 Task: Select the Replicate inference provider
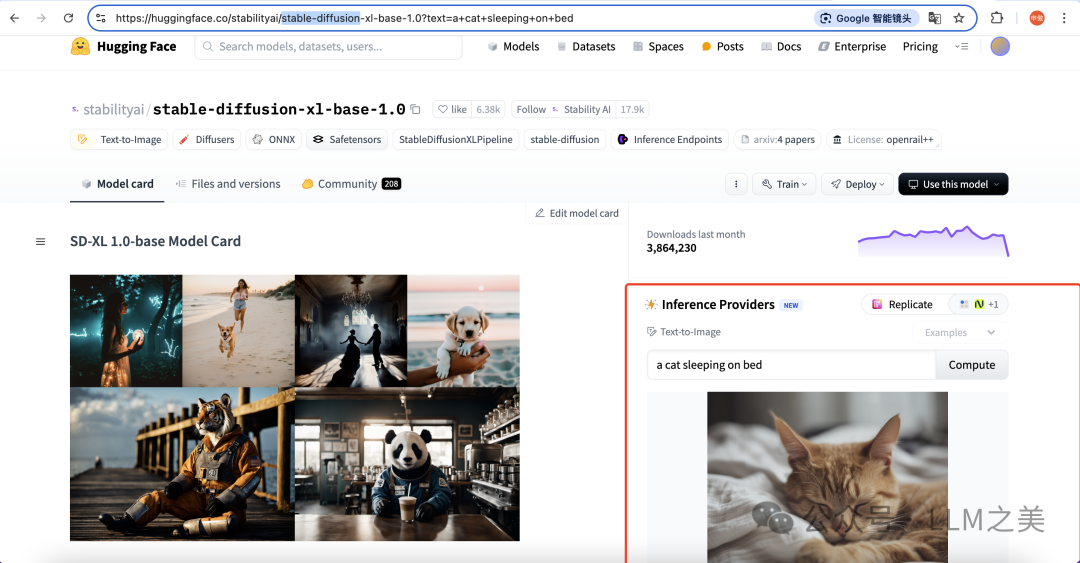pos(902,305)
